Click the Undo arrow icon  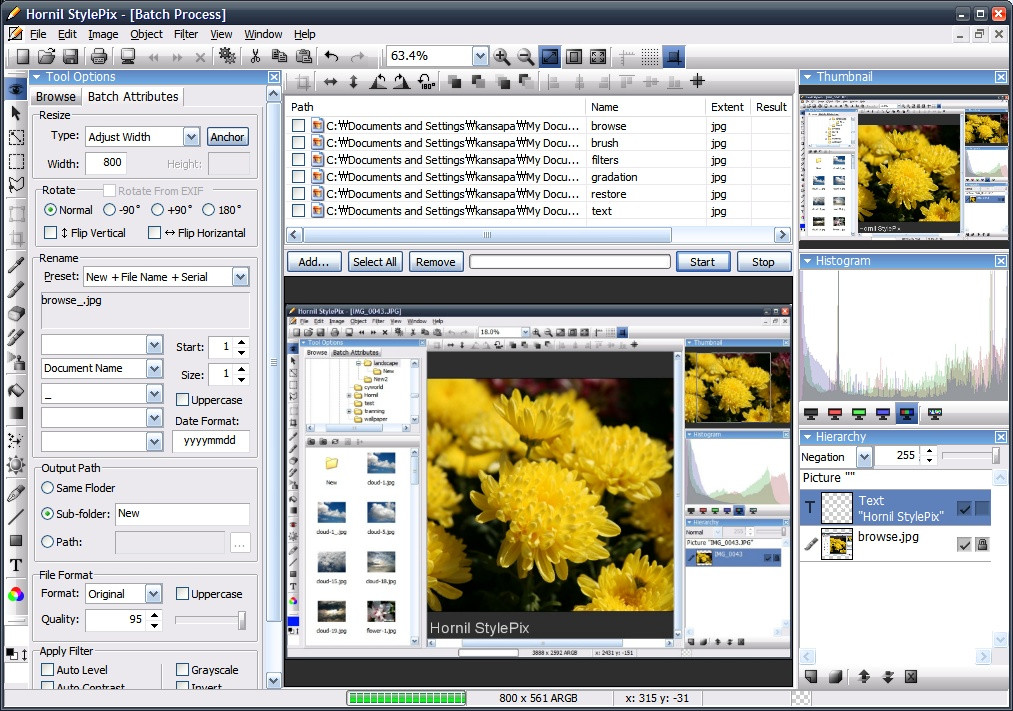[x=331, y=57]
